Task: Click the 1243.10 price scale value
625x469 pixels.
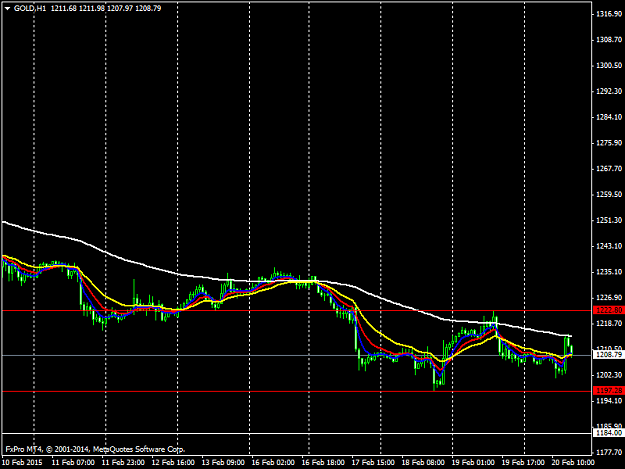Action: (x=609, y=246)
